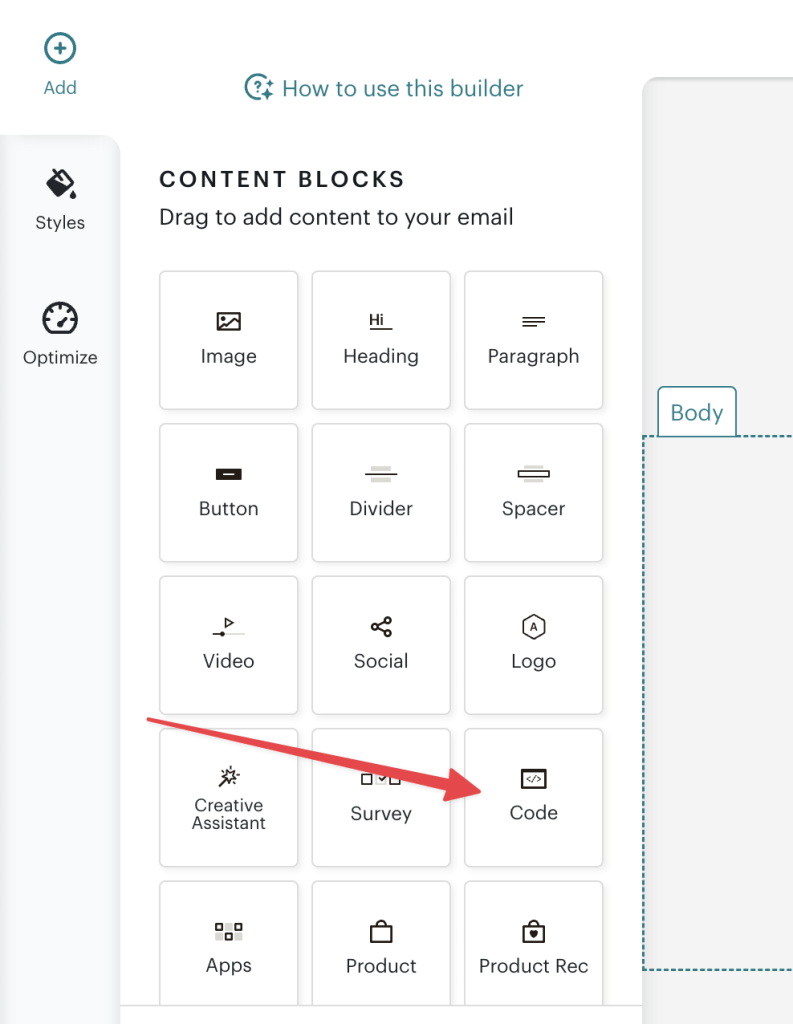Open the Styles panel
This screenshot has width=793, height=1024.
point(60,200)
